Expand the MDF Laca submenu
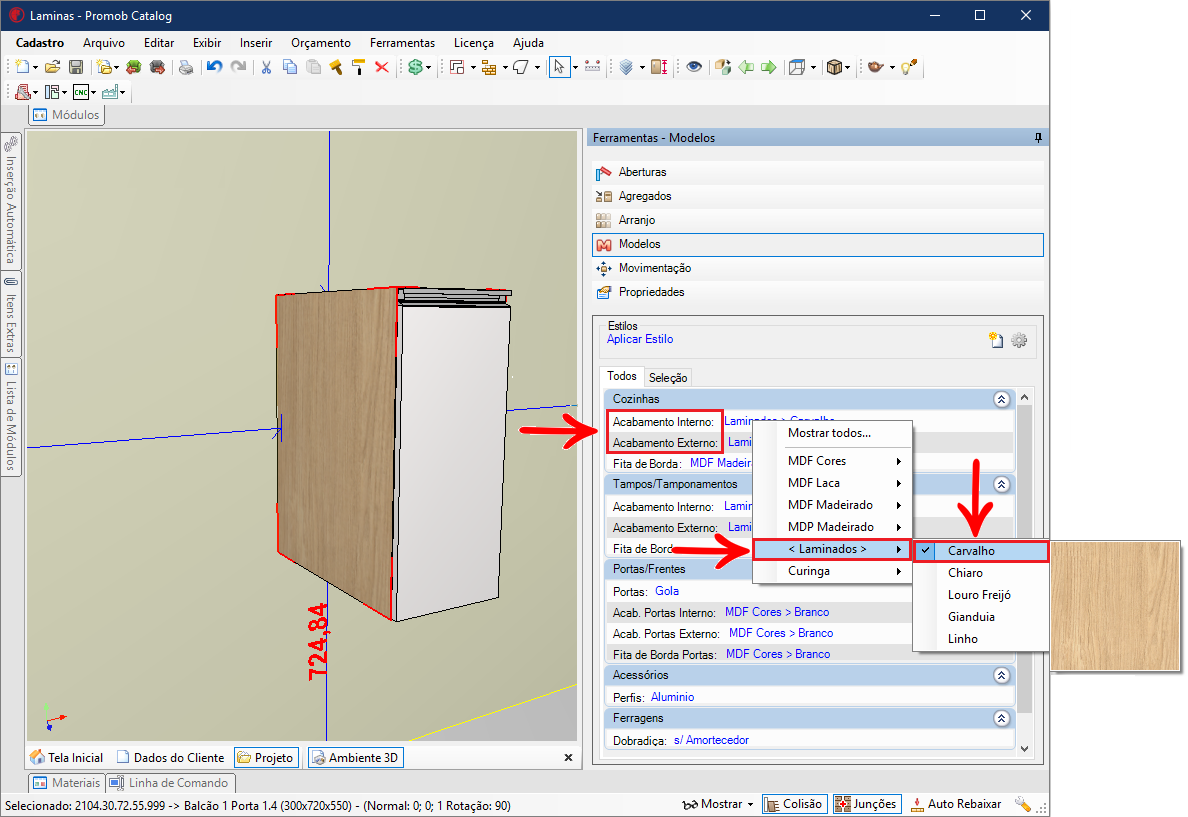The height and width of the screenshot is (817, 1188). [833, 483]
